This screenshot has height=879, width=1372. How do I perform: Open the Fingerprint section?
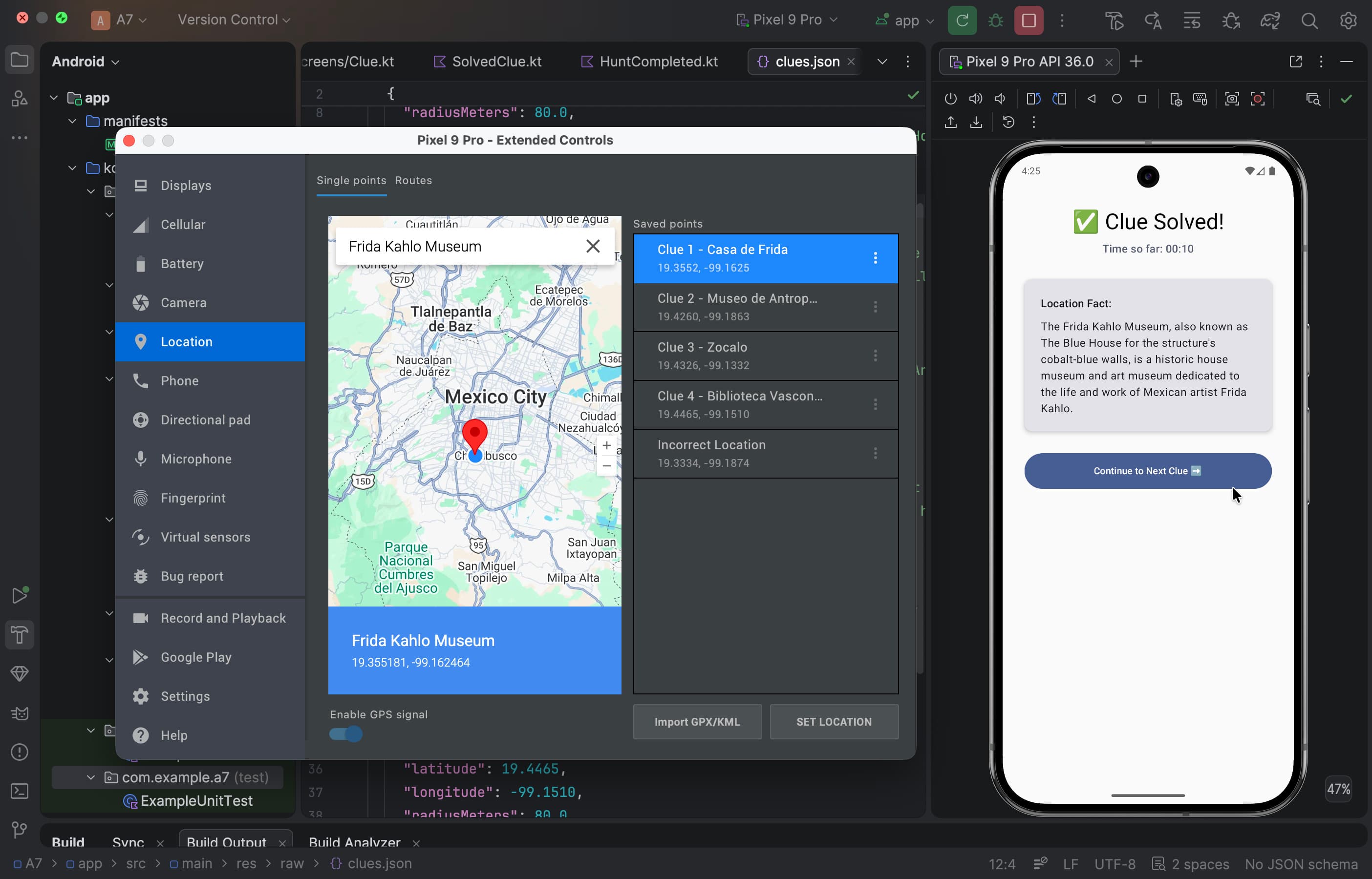pos(210,498)
